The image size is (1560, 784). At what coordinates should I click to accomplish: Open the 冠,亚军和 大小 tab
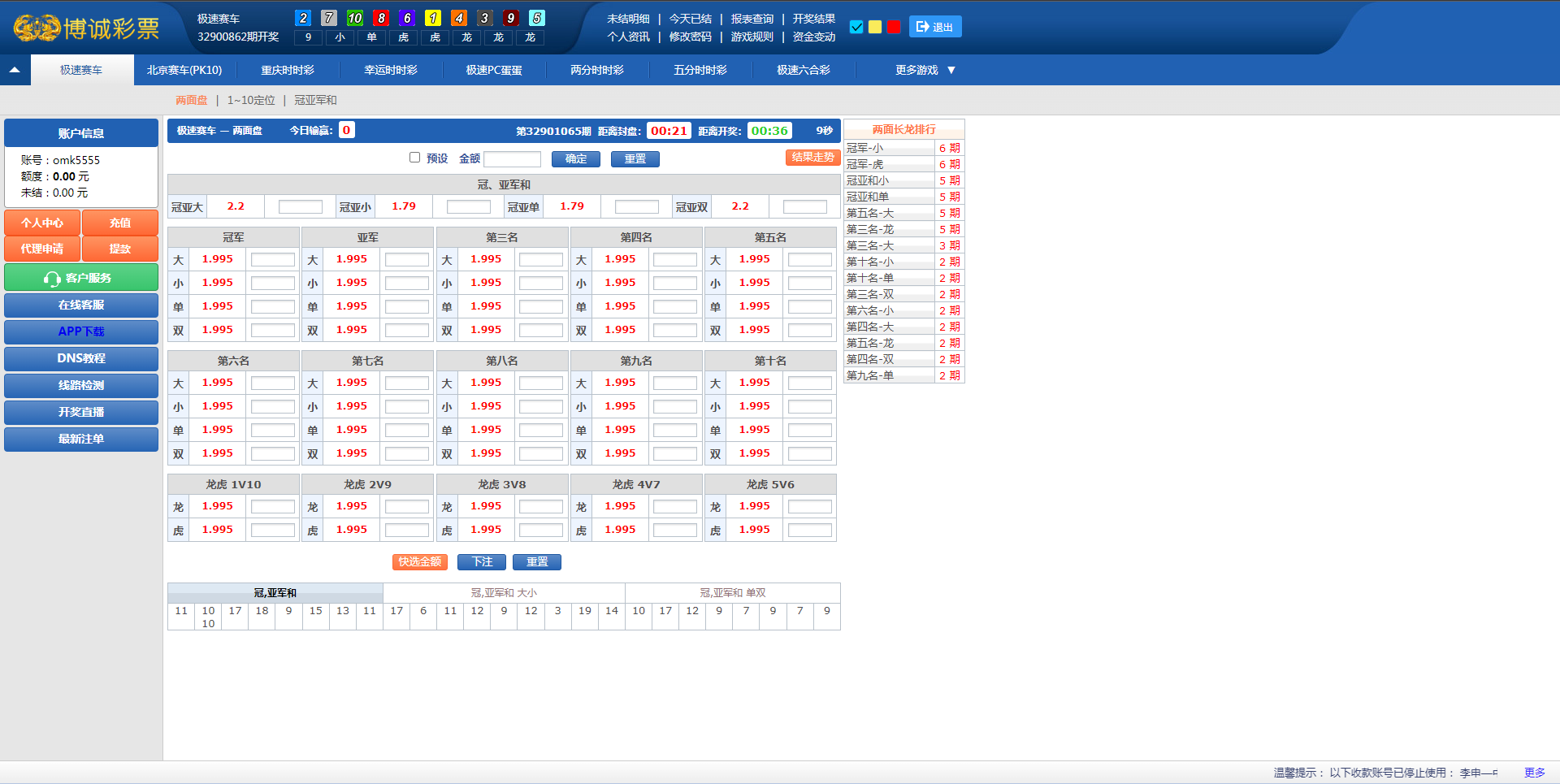click(x=504, y=593)
